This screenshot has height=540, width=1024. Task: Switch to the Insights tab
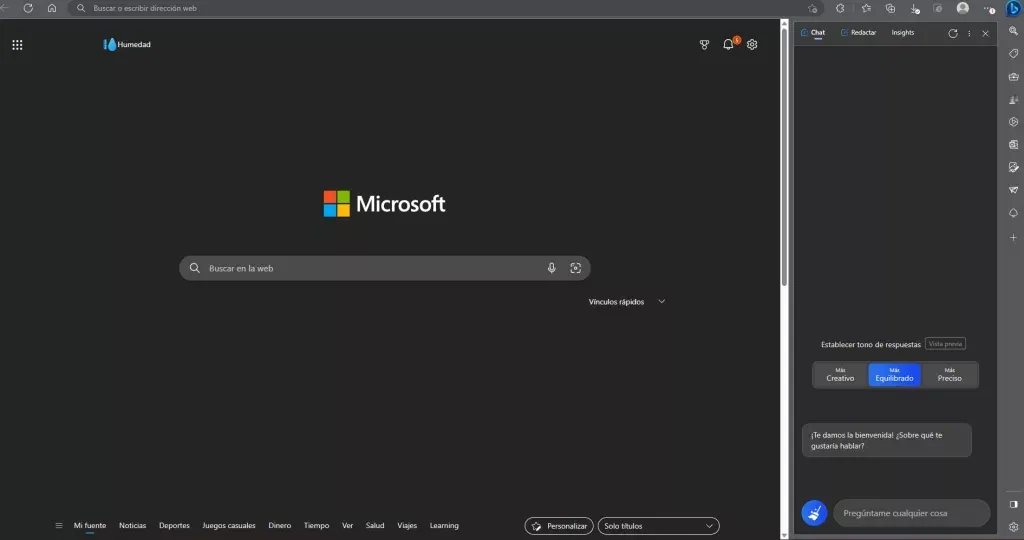(x=903, y=33)
